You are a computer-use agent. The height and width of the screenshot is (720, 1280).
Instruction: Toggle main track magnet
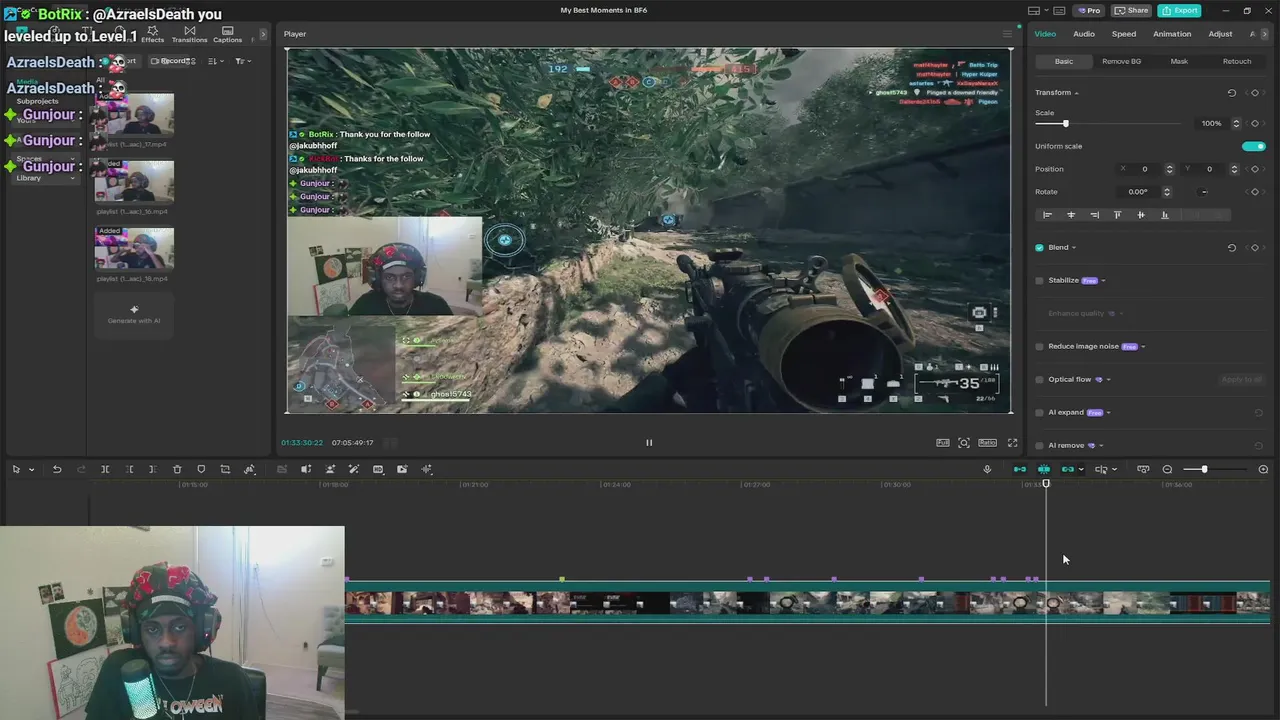coord(1020,469)
